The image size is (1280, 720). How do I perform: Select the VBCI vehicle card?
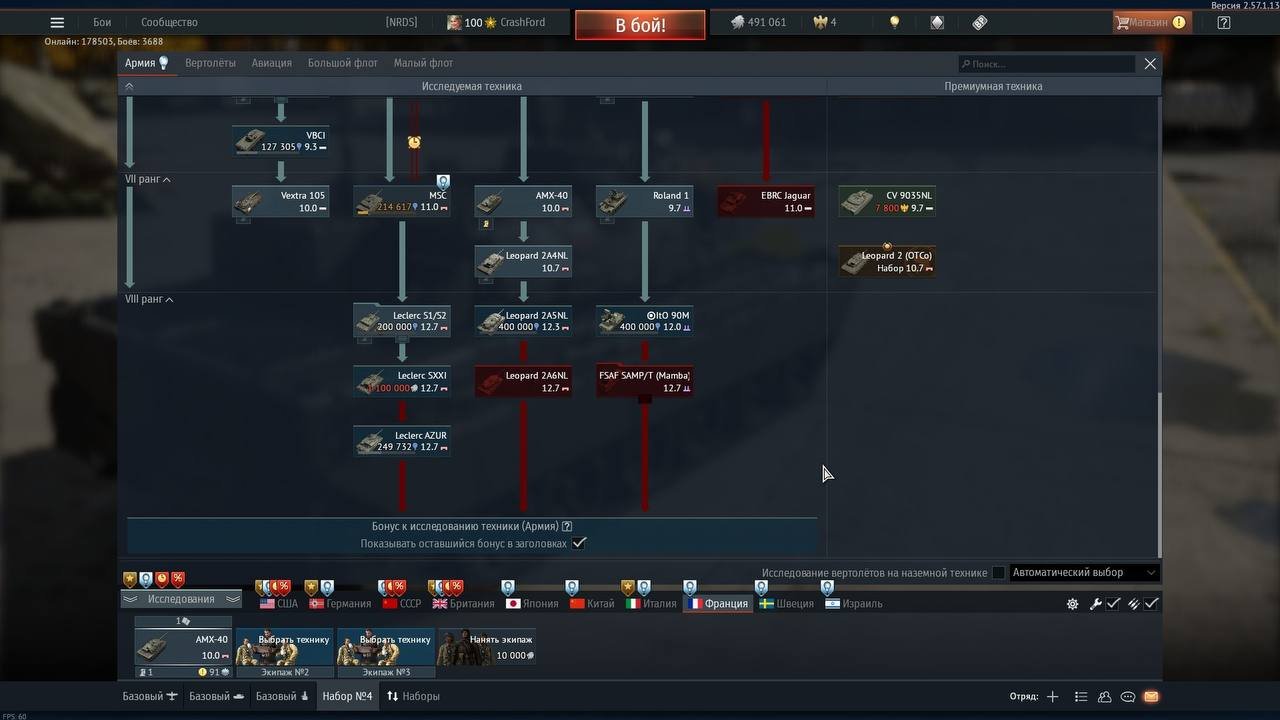pyautogui.click(x=280, y=141)
